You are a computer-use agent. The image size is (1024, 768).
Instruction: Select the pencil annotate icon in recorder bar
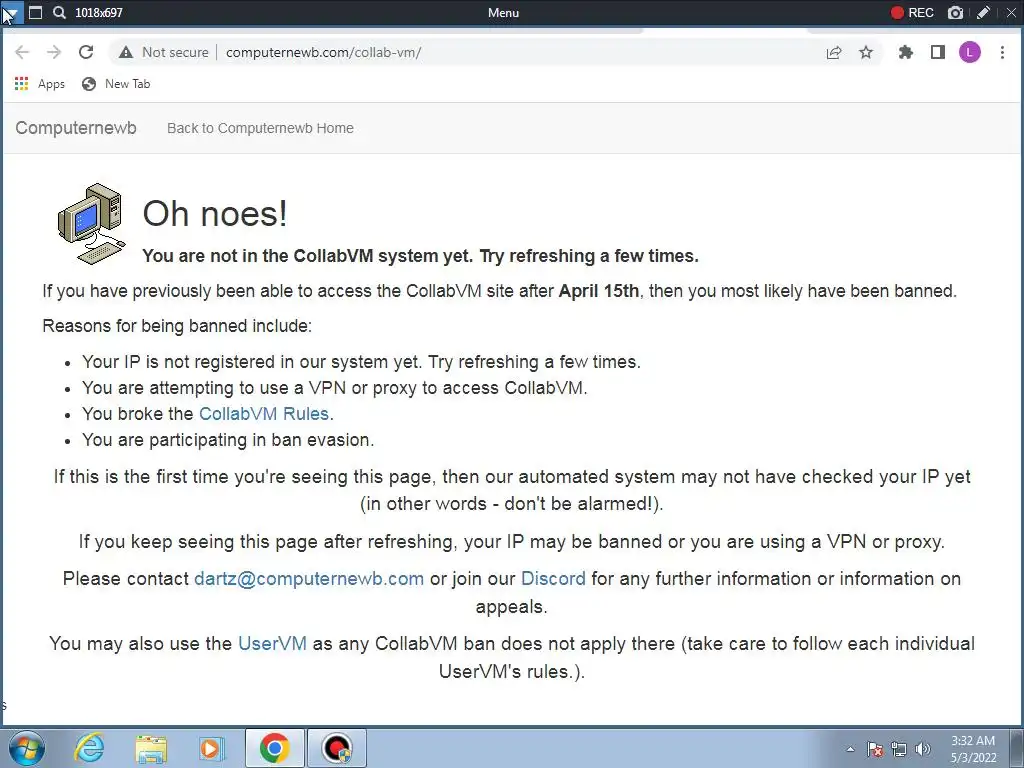(983, 12)
